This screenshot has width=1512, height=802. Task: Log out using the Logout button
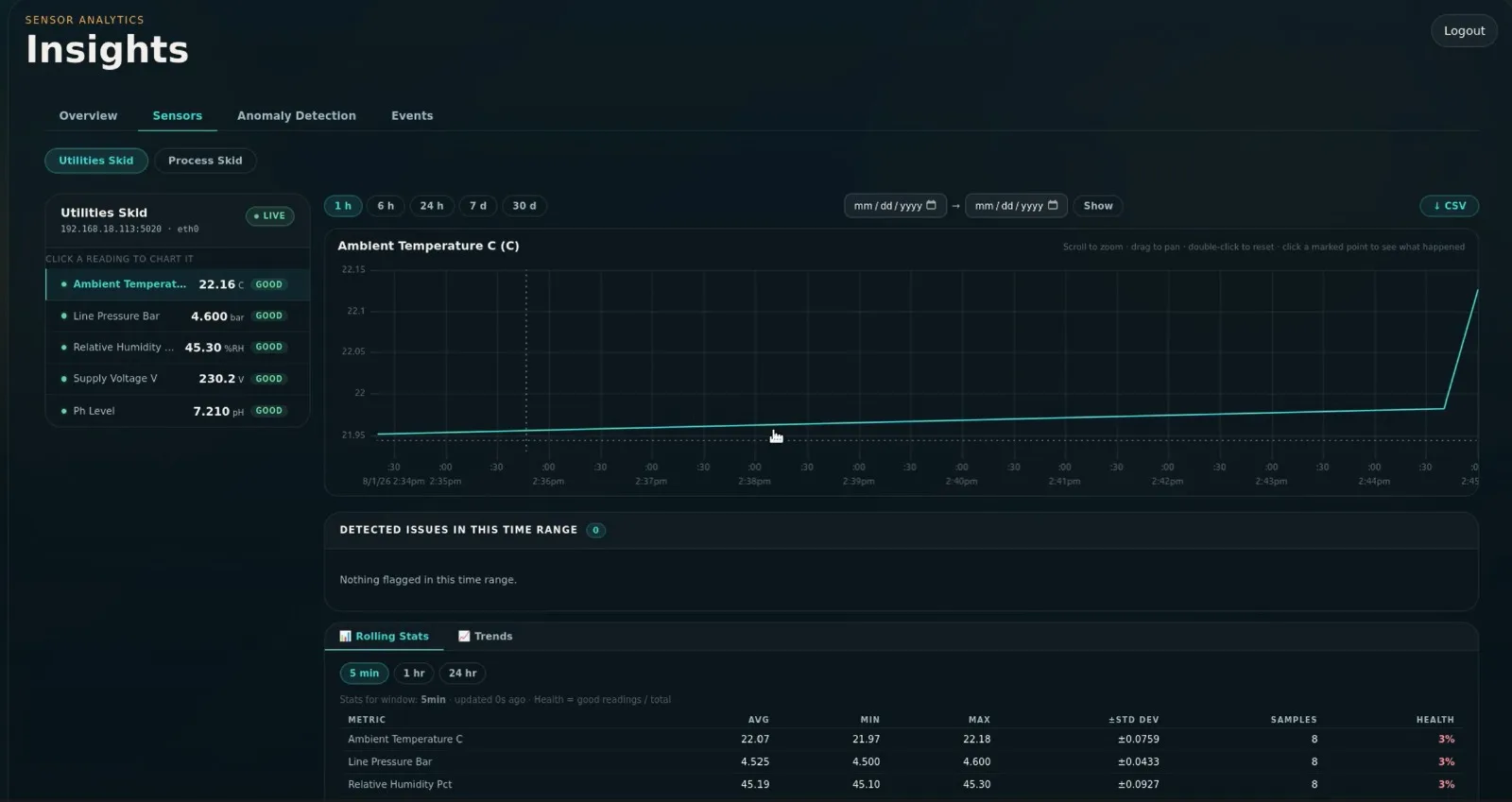[1464, 31]
